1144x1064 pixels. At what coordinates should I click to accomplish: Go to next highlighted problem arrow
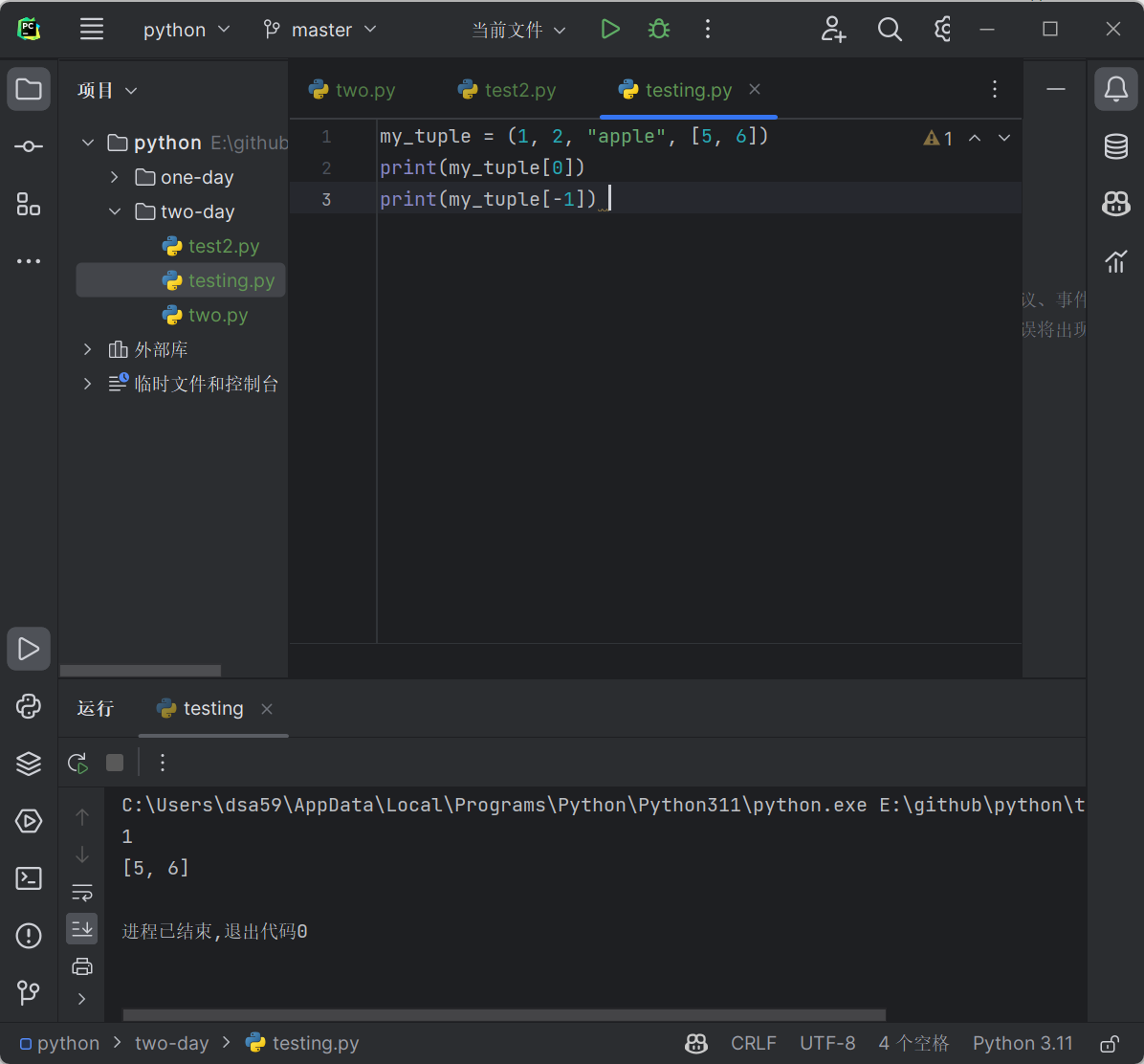pyautogui.click(x=1004, y=138)
